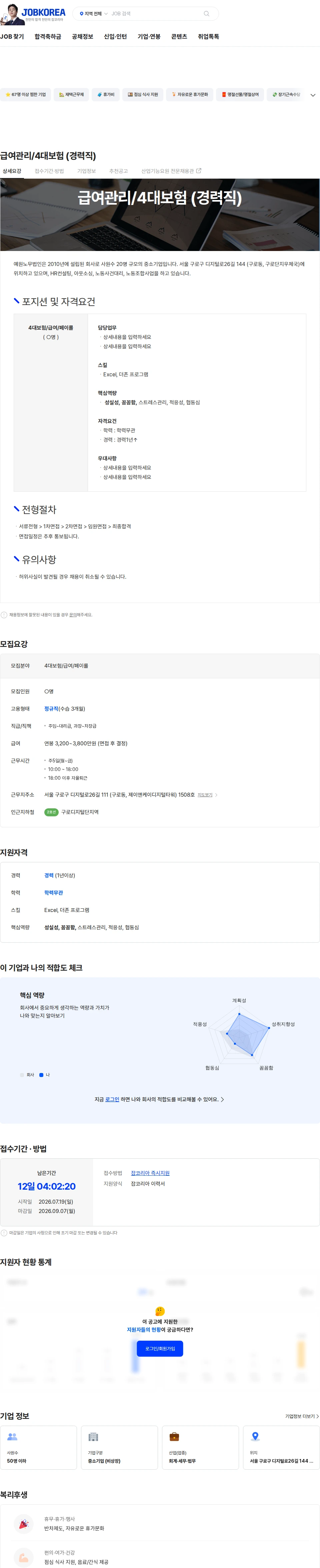The image size is (320, 1568).
Task: Open the 신입·인턴 menu
Action: [116, 37]
